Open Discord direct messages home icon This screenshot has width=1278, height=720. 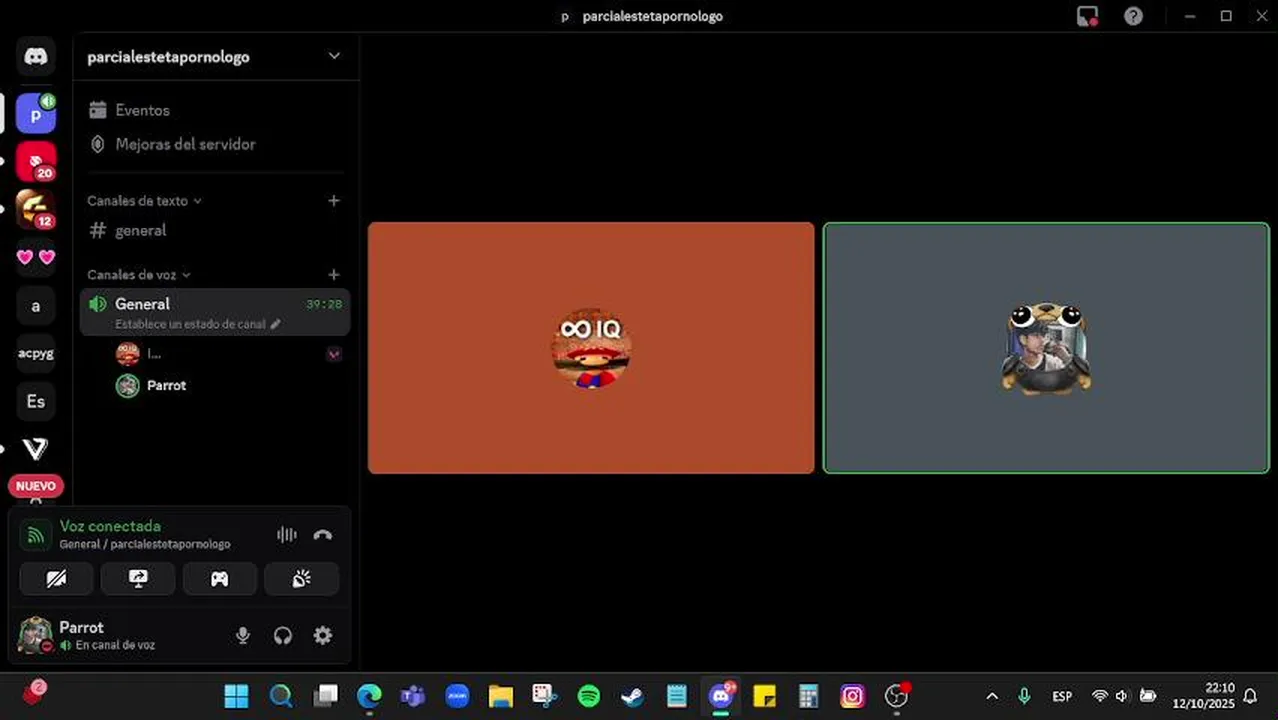(36, 57)
